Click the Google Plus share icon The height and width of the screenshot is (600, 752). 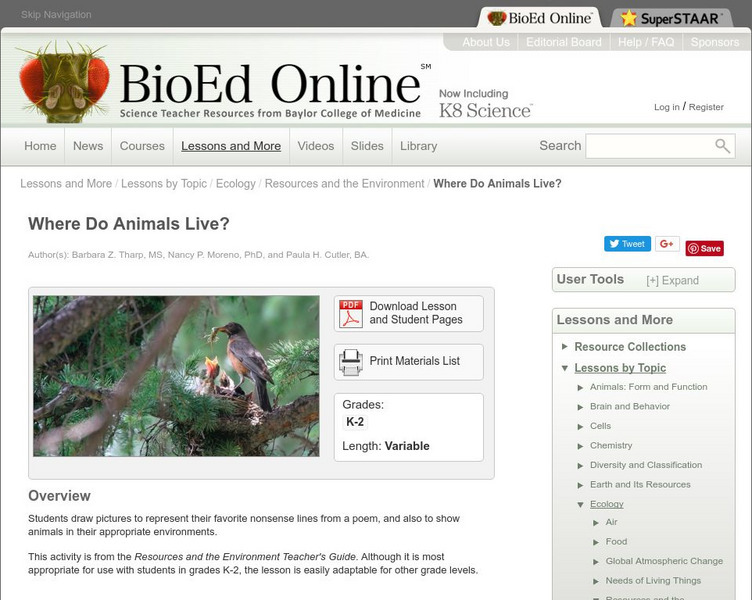click(x=667, y=244)
